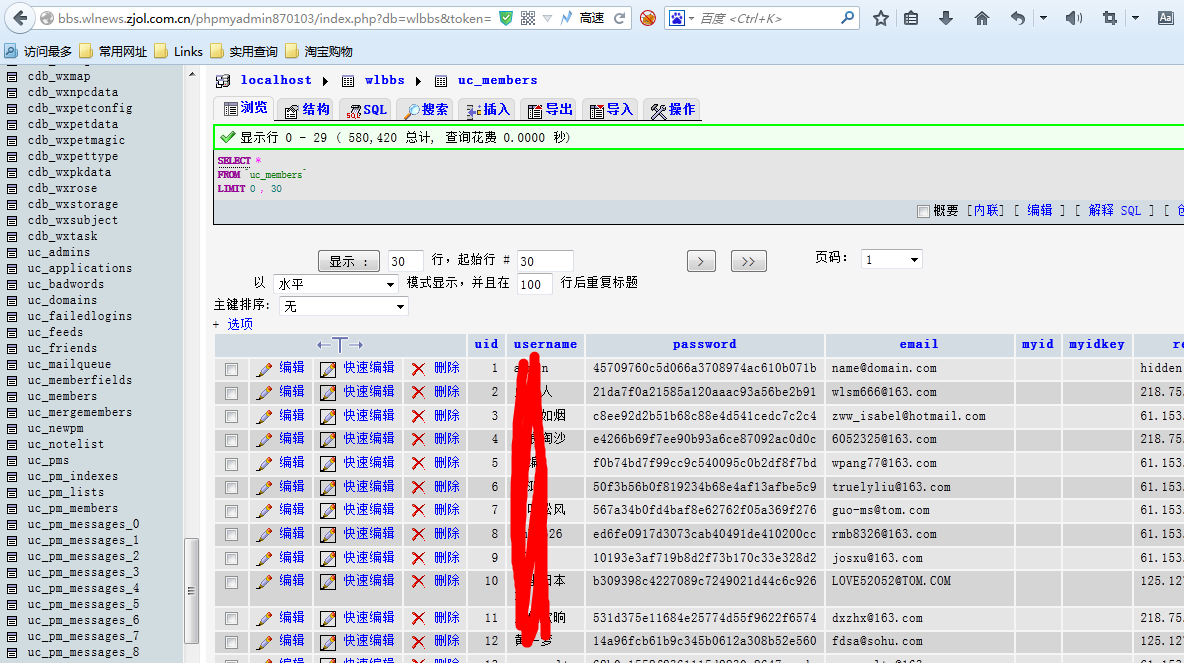This screenshot has width=1184, height=663.
Task: Open the 水平 display mode dropdown
Action: pyautogui.click(x=335, y=284)
